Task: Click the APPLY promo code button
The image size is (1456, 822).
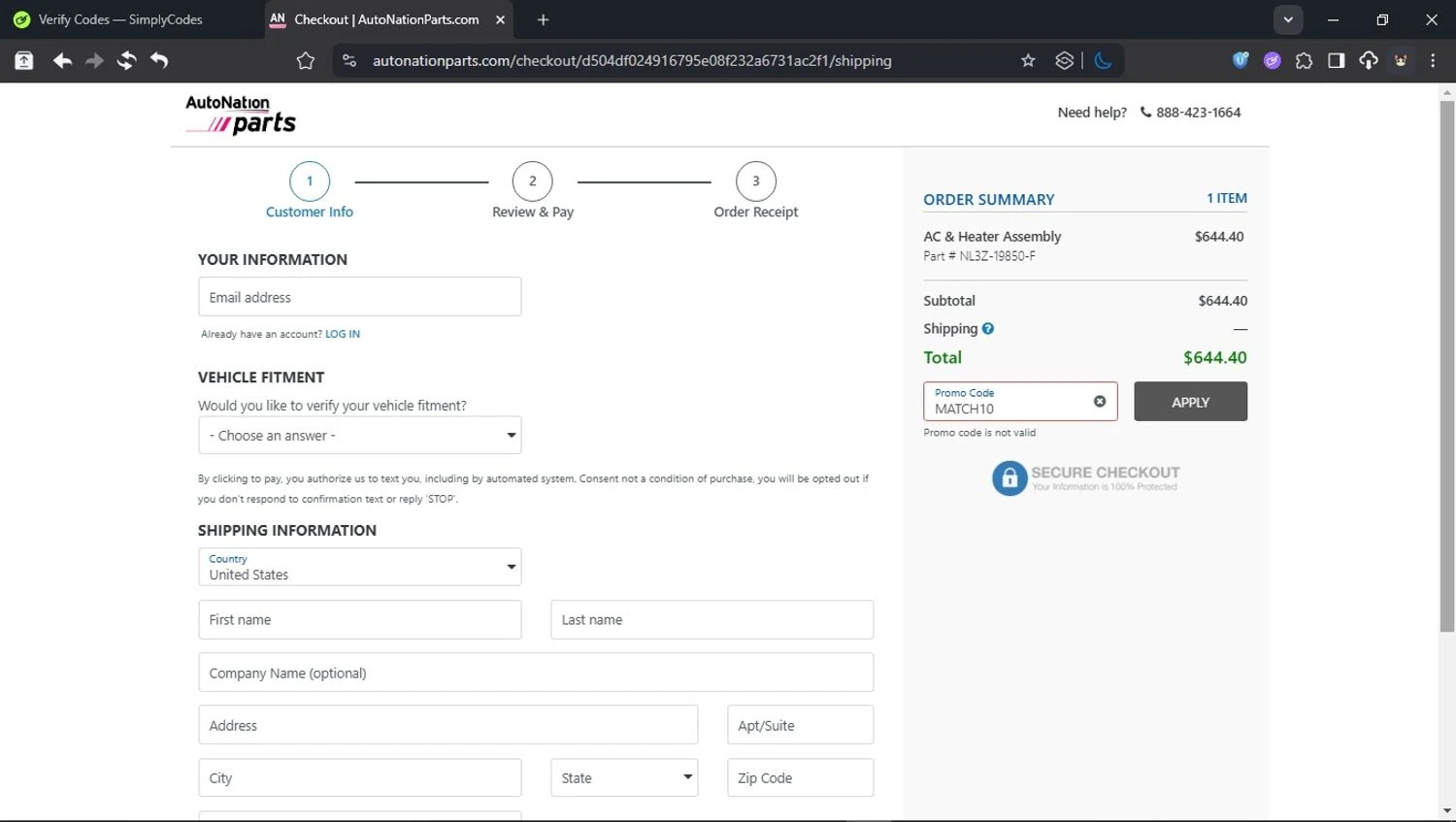Action: [1190, 402]
